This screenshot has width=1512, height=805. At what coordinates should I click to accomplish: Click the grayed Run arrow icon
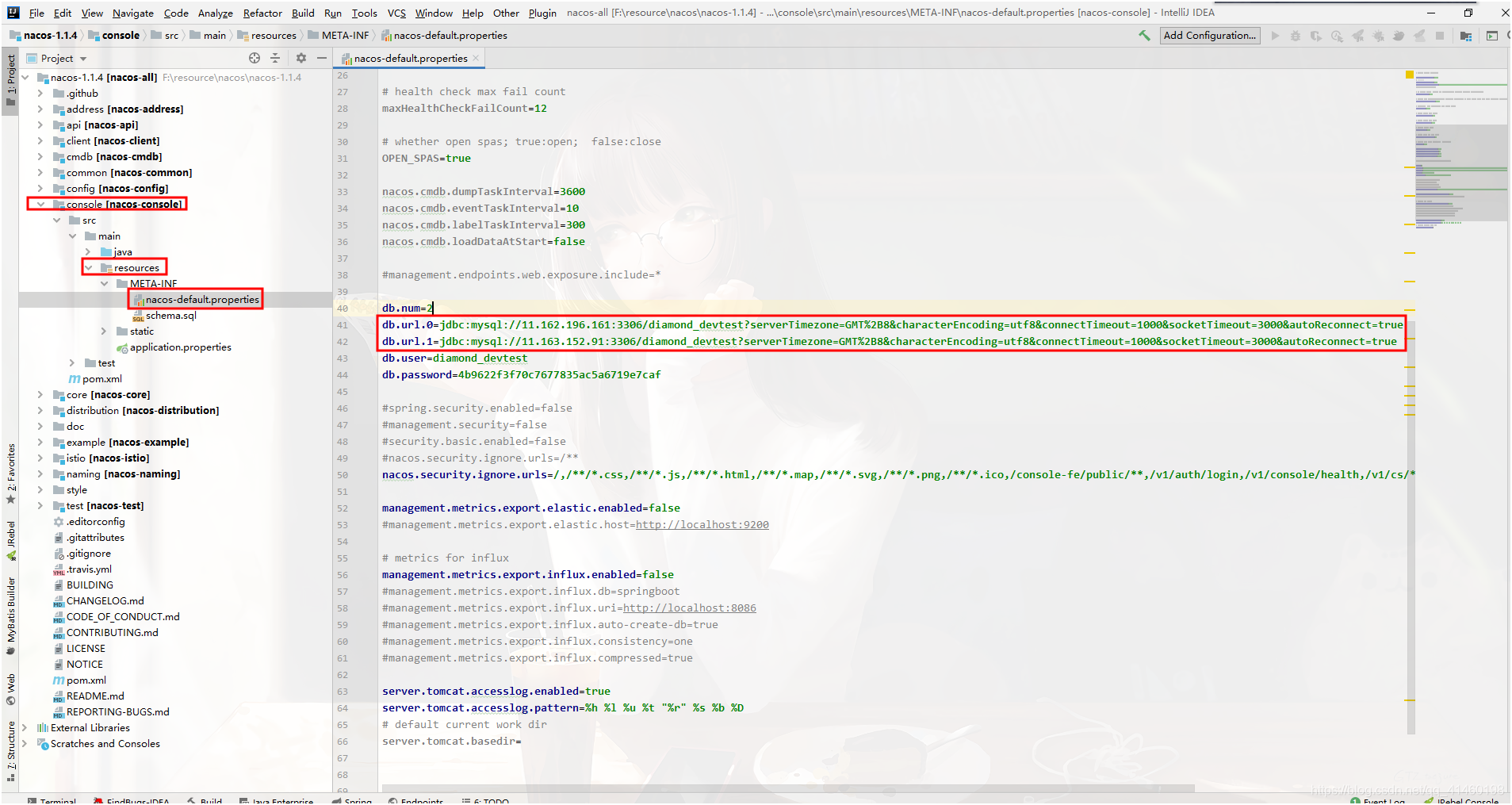point(1275,36)
